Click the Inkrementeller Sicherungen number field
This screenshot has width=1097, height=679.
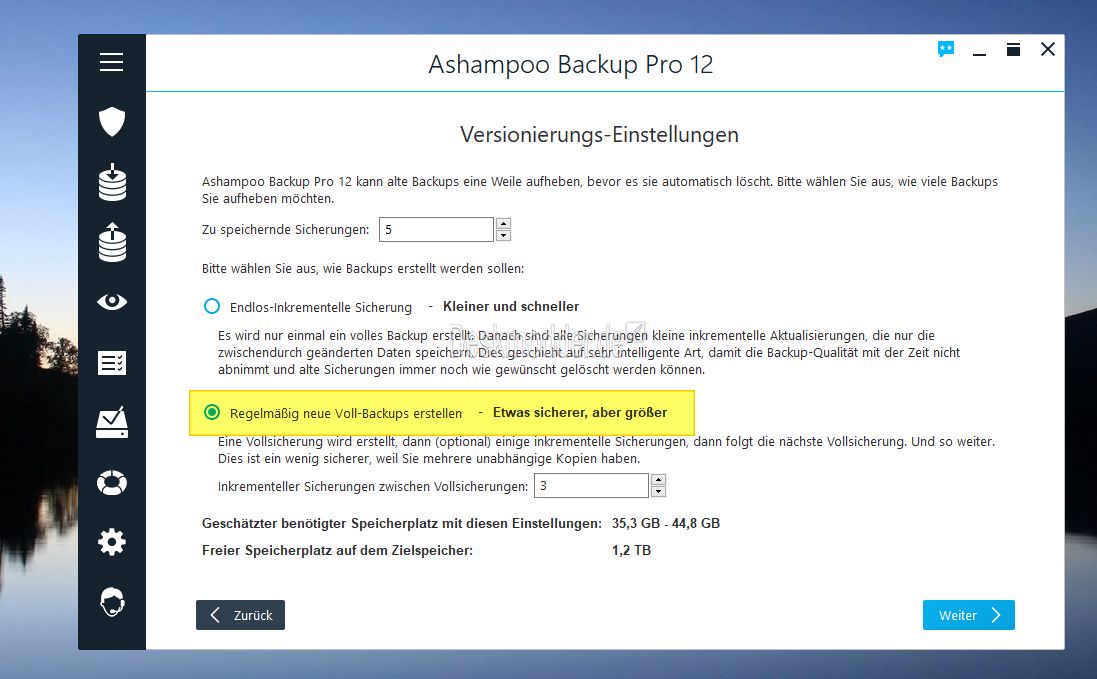[x=591, y=485]
